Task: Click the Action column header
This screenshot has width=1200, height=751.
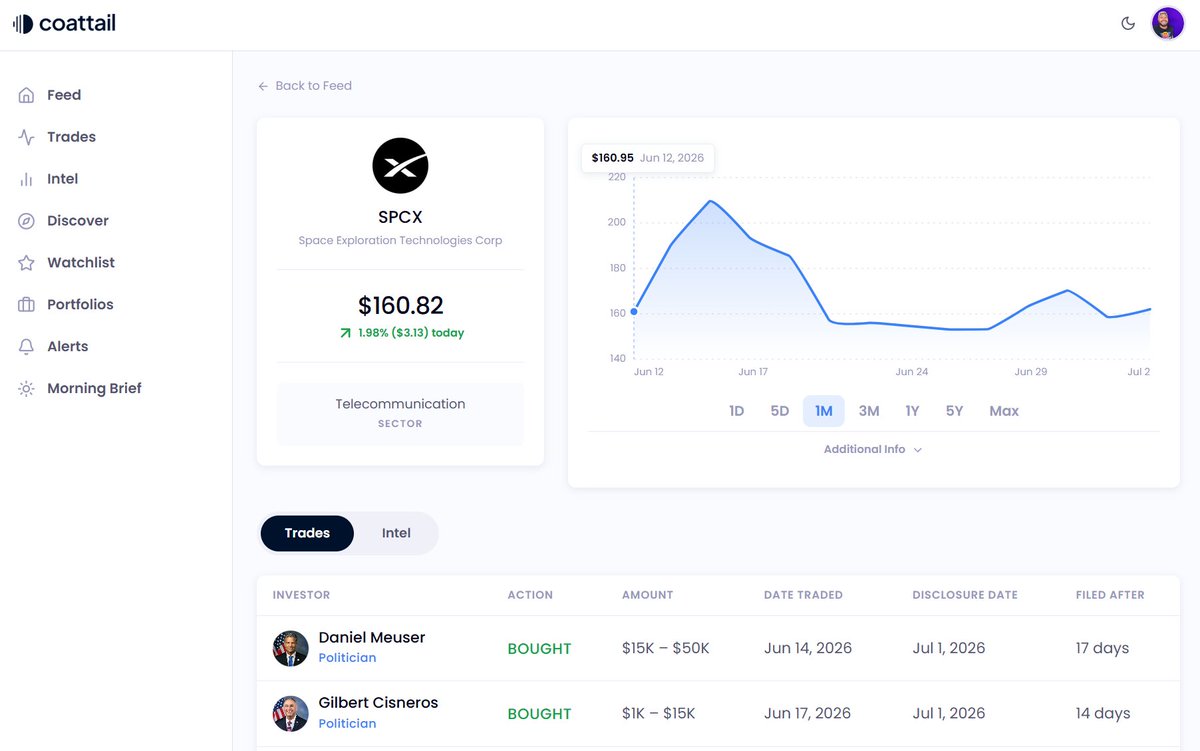Action: [x=530, y=595]
